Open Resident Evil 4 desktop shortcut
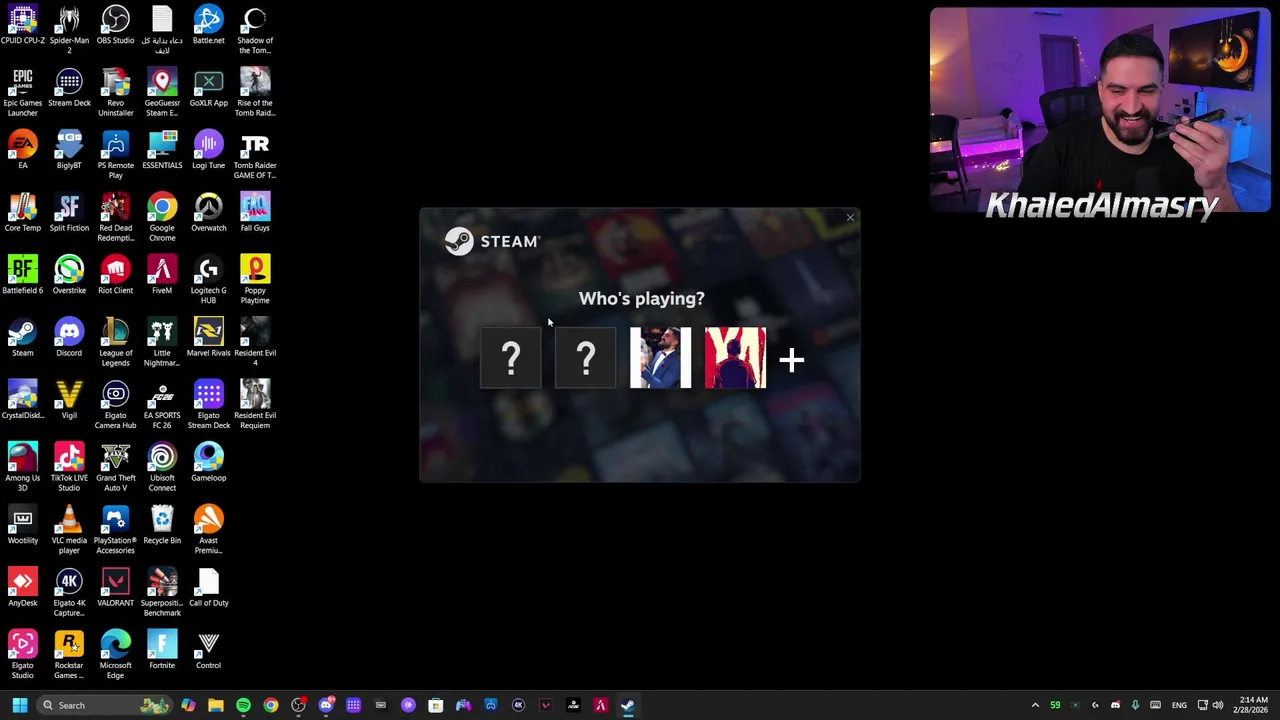This screenshot has height=720, width=1280. click(255, 342)
